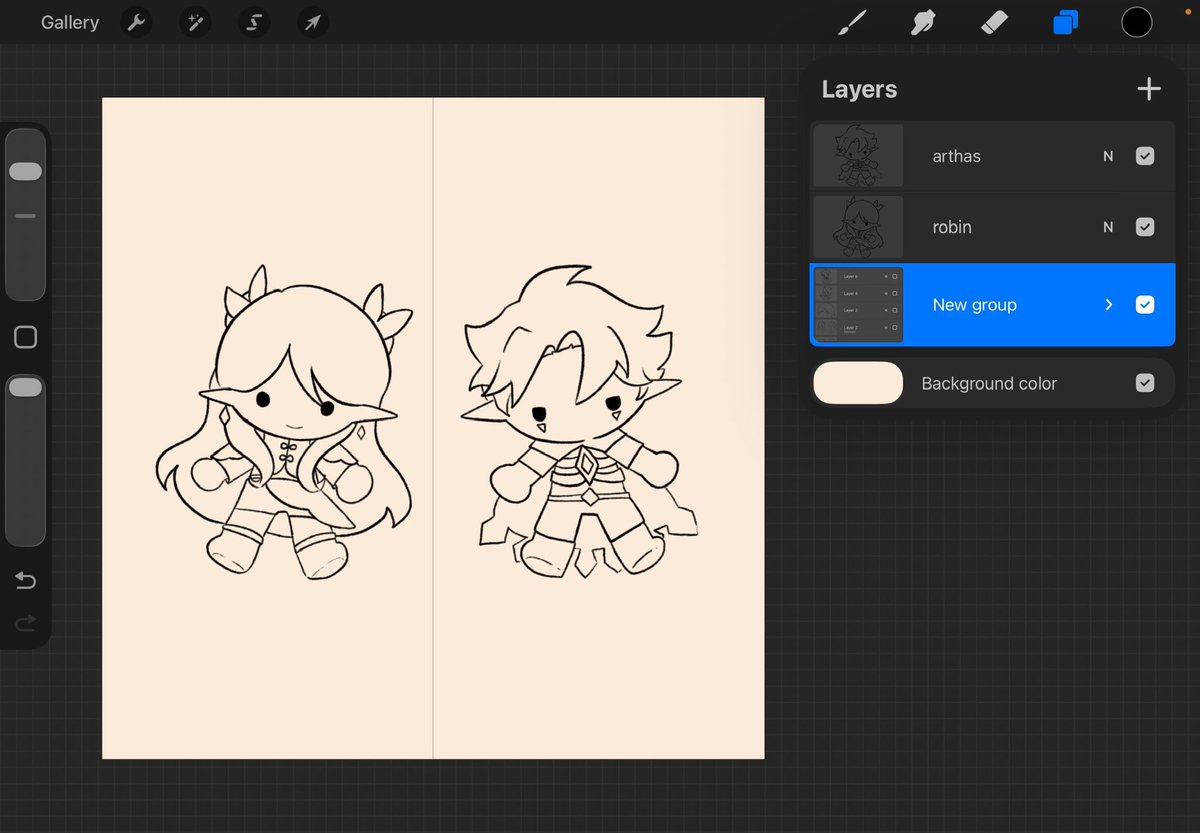Close the Layers panel icon
The height and width of the screenshot is (833, 1200).
click(1066, 22)
